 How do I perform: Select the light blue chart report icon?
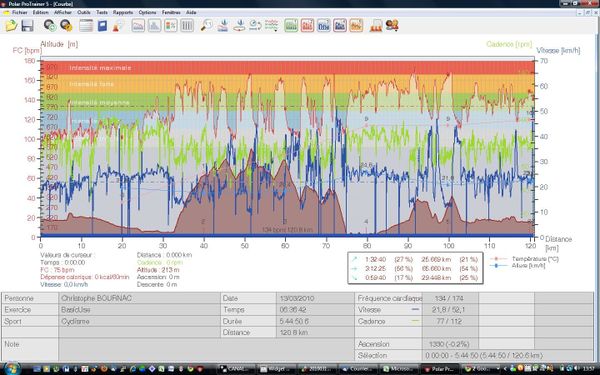click(x=324, y=26)
